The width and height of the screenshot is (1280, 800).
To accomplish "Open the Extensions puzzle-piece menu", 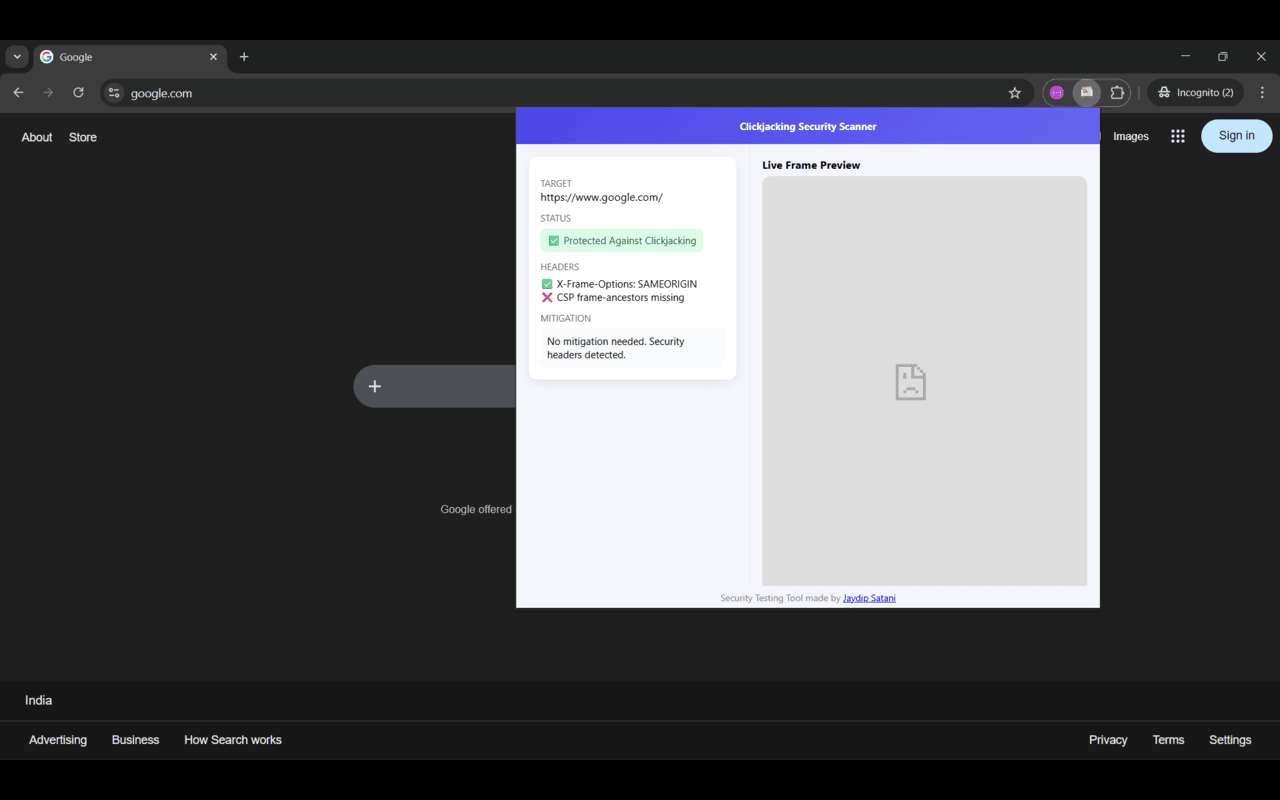I will pos(1117,93).
